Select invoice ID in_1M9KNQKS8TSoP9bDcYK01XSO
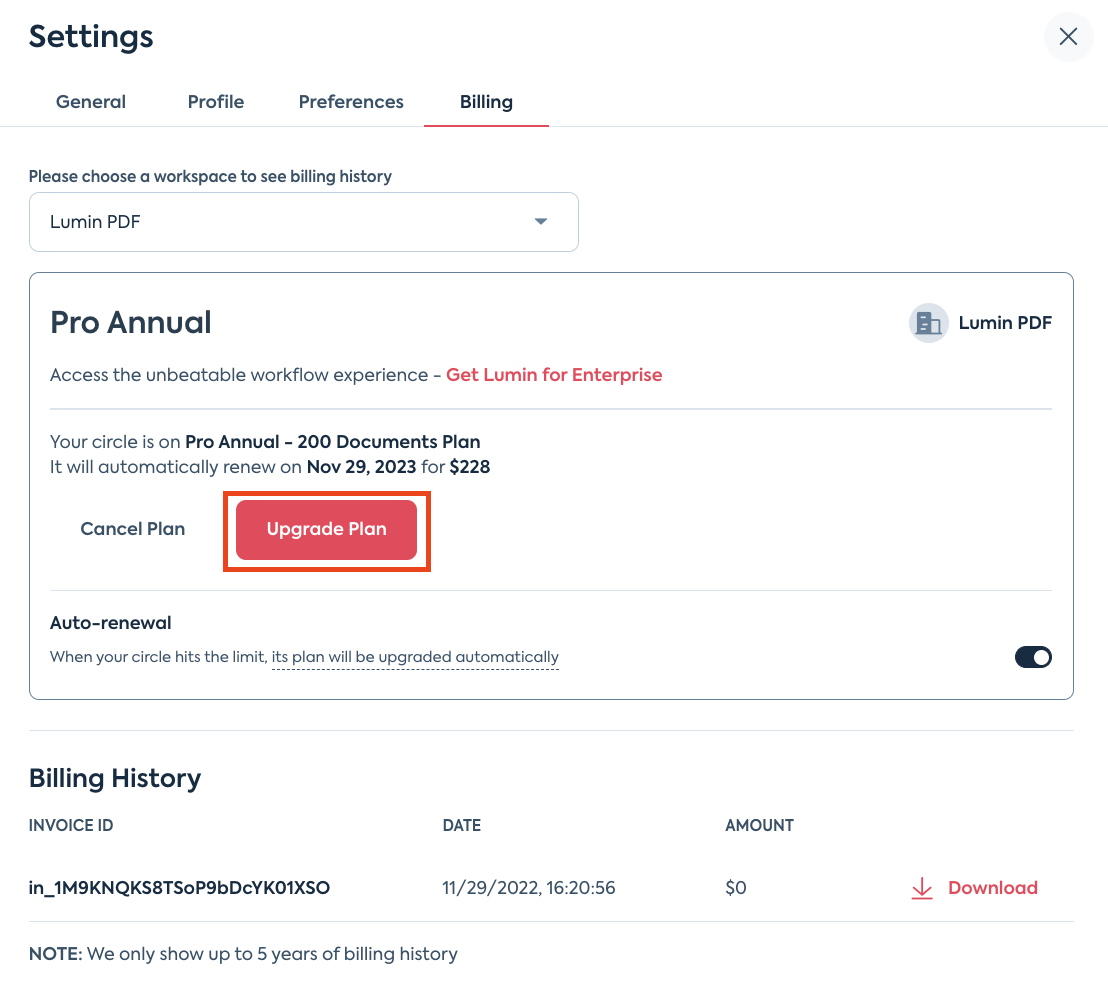 pyautogui.click(x=179, y=888)
